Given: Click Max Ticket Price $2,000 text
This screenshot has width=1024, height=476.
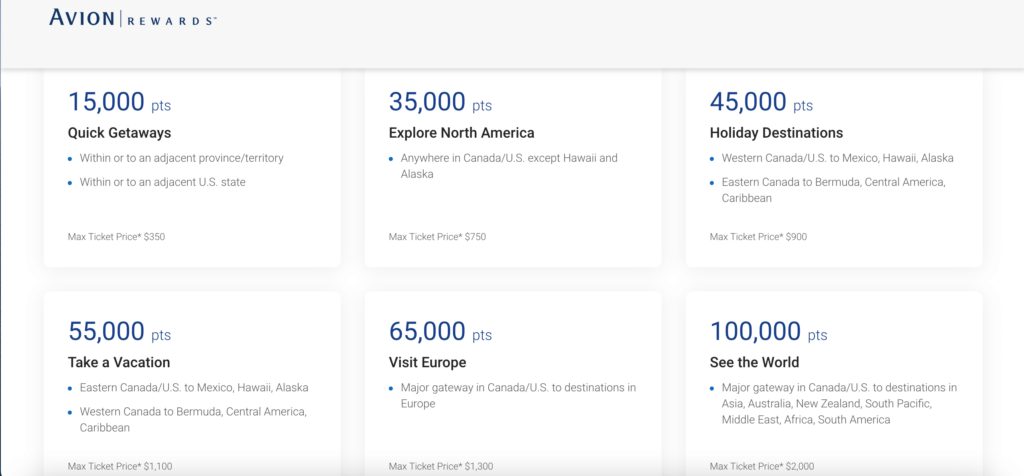Looking at the screenshot, I should (762, 467).
